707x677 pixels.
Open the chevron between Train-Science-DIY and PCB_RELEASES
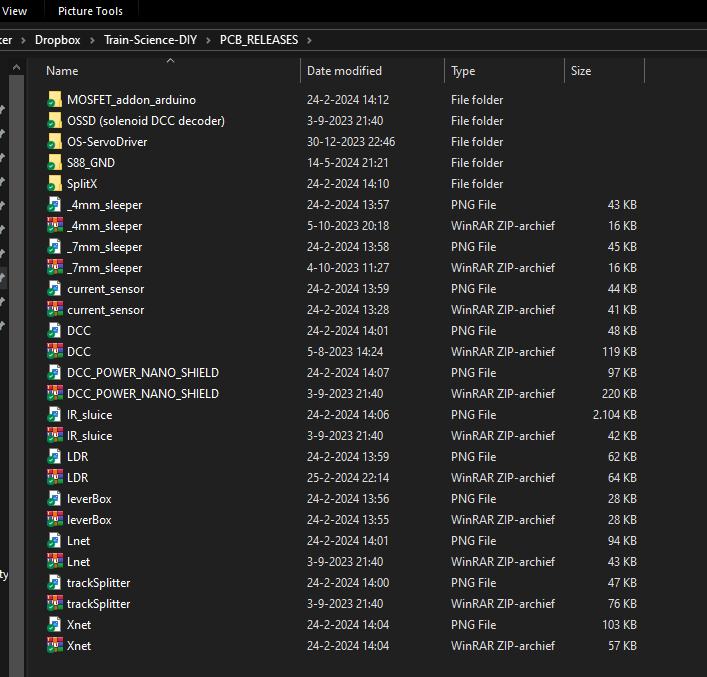[x=209, y=40]
